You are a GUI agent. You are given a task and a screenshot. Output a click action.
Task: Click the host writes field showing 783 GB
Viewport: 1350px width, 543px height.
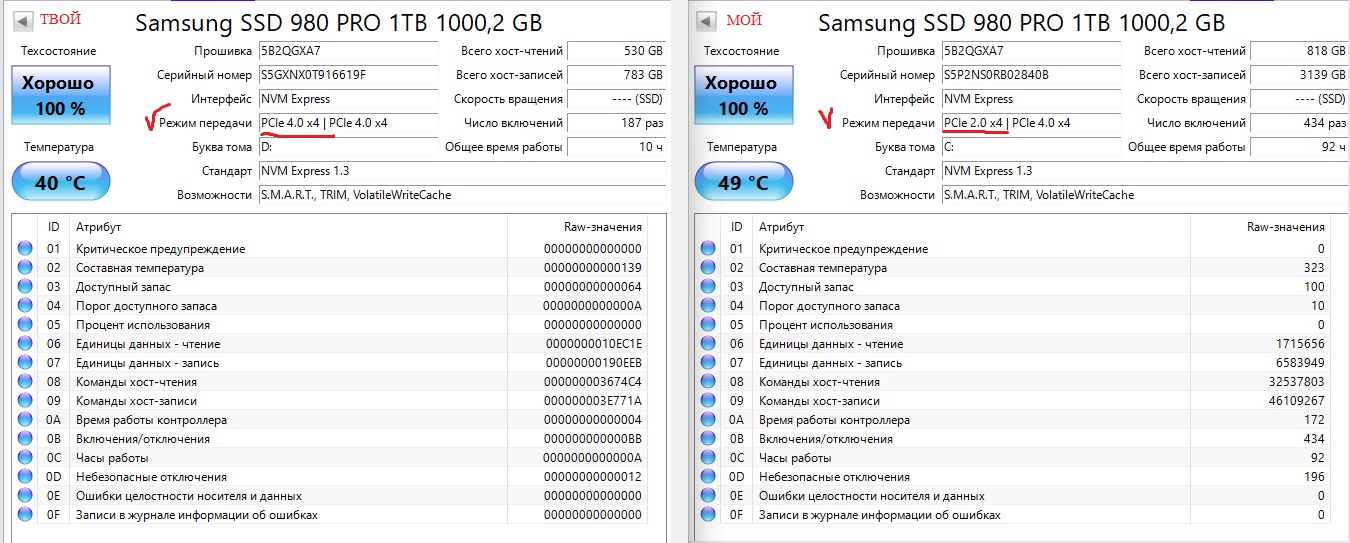pos(617,75)
